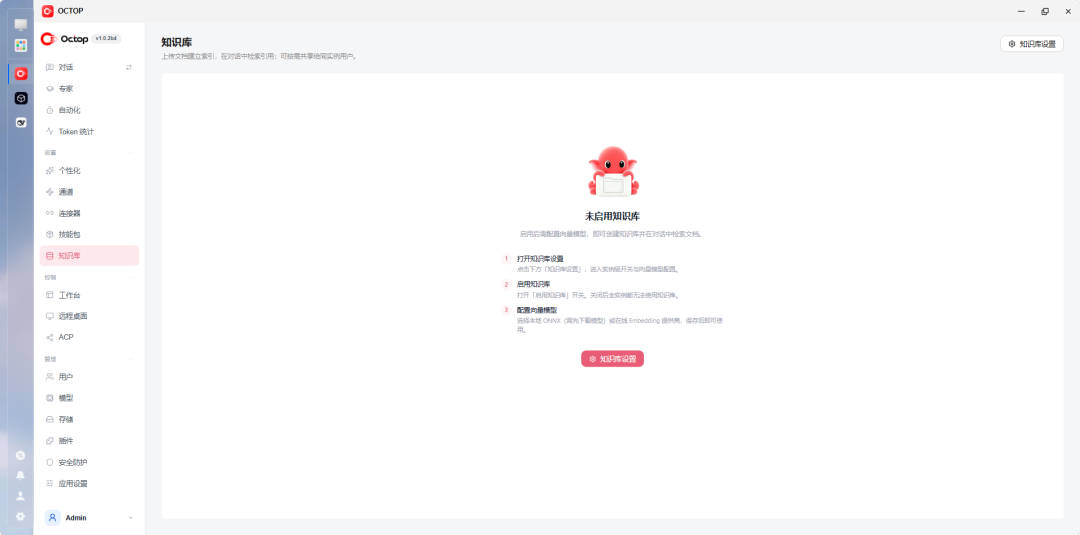Open the 用户 people icon
1080x535 pixels.
(50, 377)
